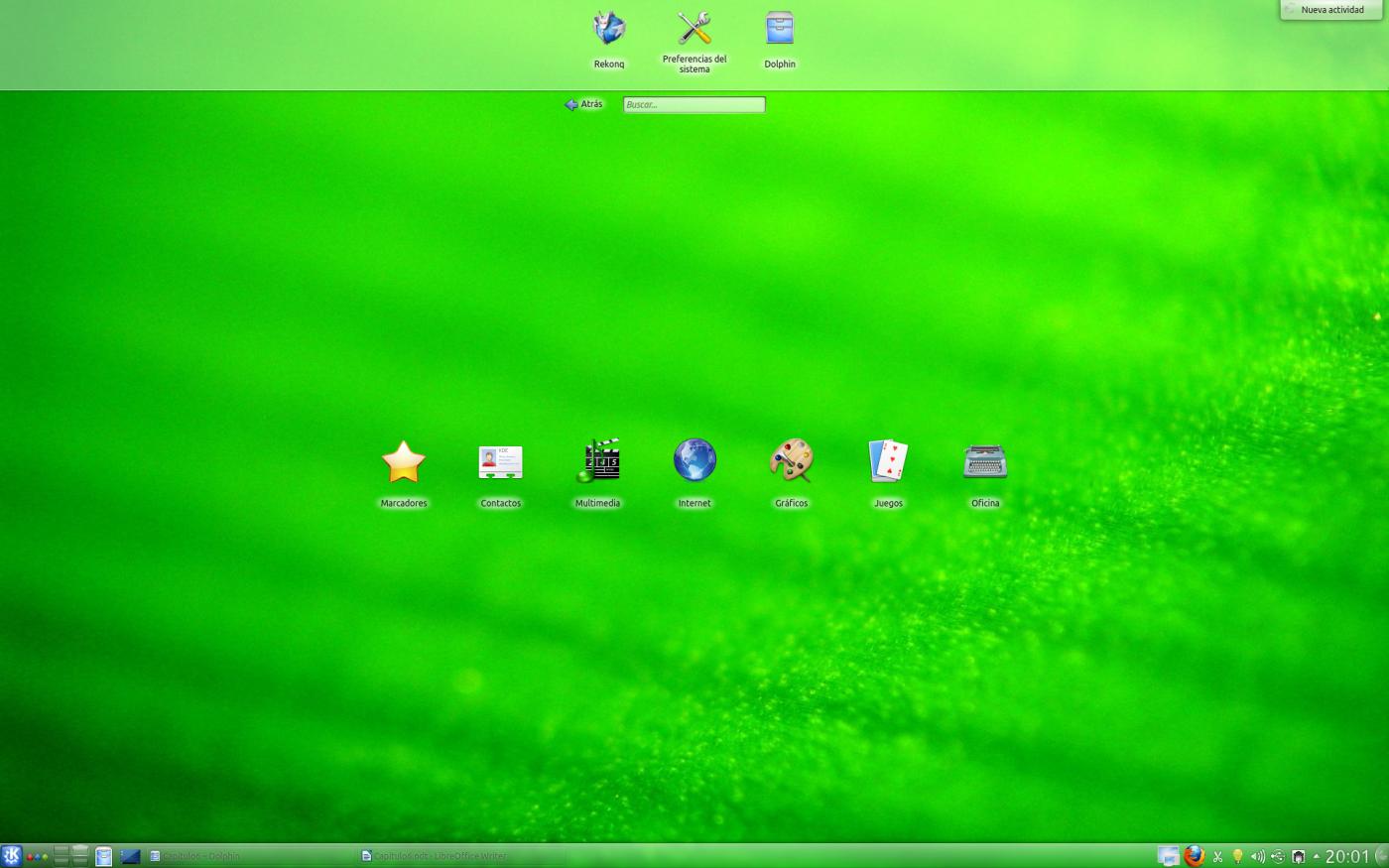Click the show desktop tray icon
Screen dimensions: 1389x868
coord(1169,856)
